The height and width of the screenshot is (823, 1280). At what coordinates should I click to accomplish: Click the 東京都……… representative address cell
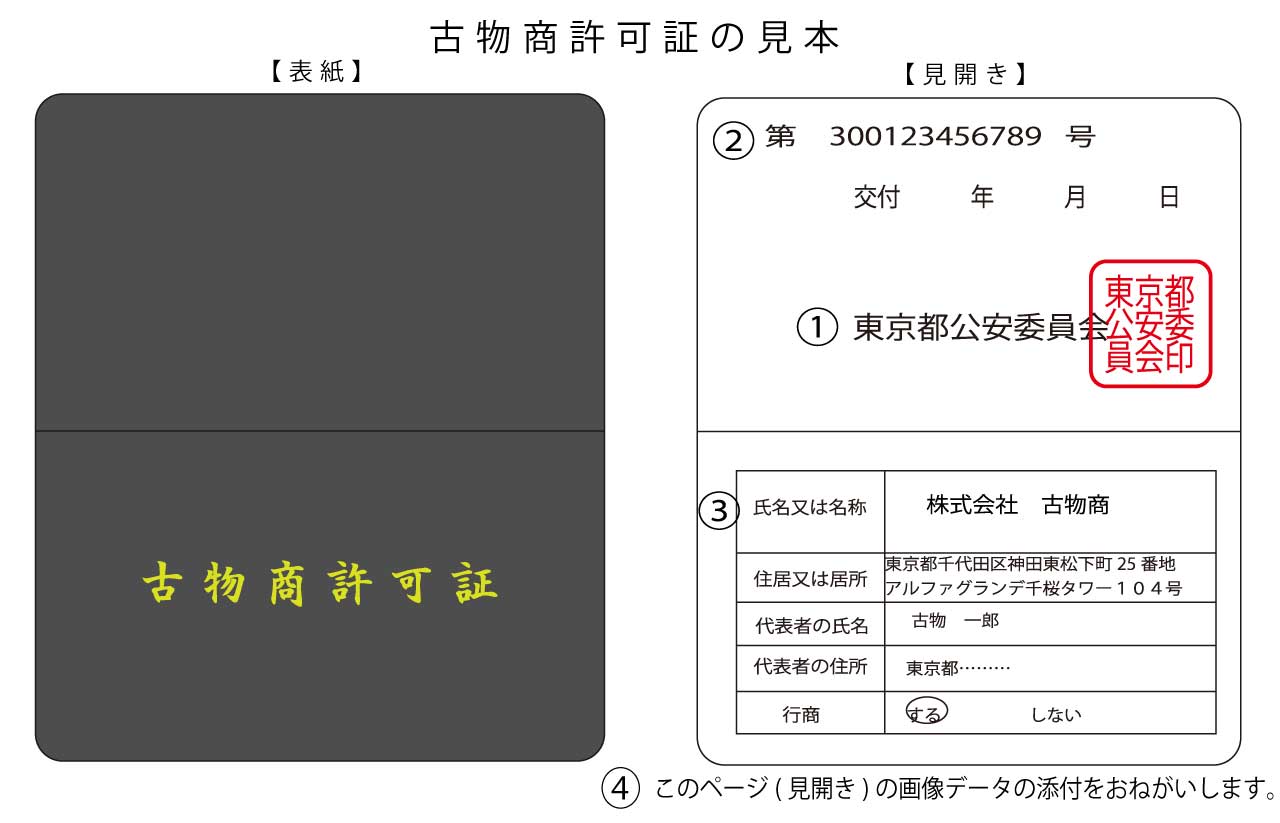1050,668
